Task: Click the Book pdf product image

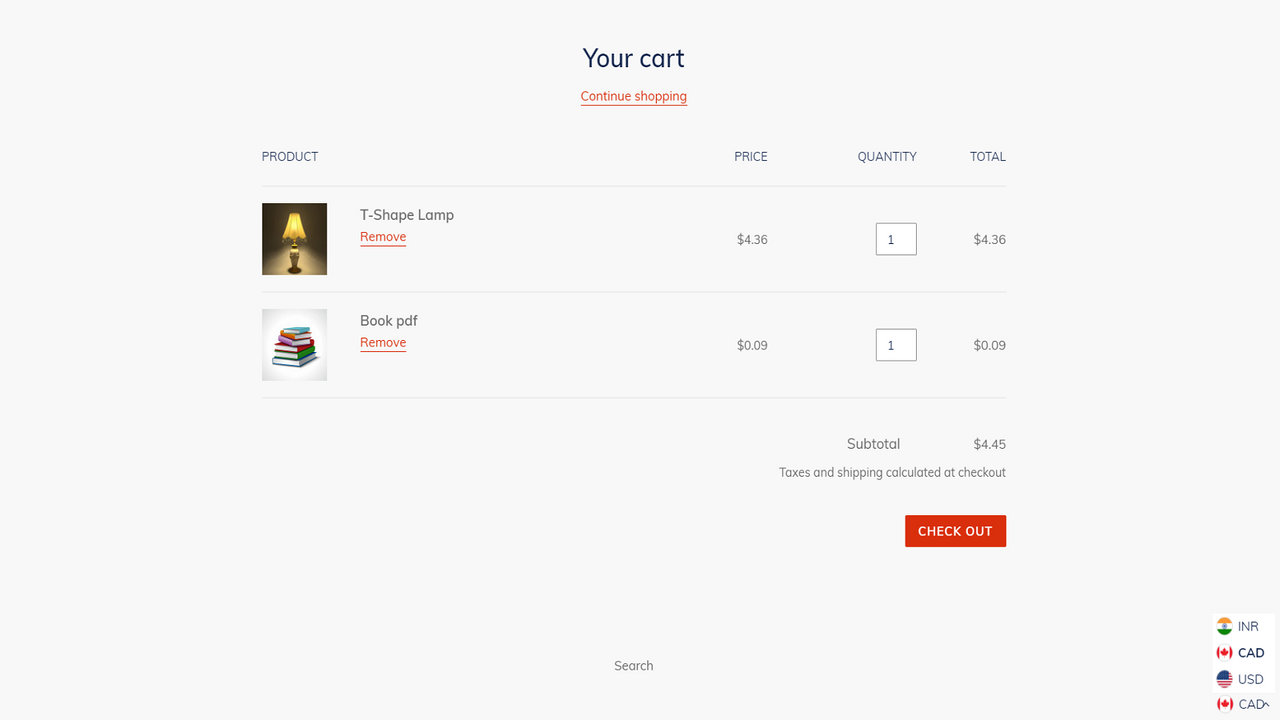Action: [x=294, y=344]
